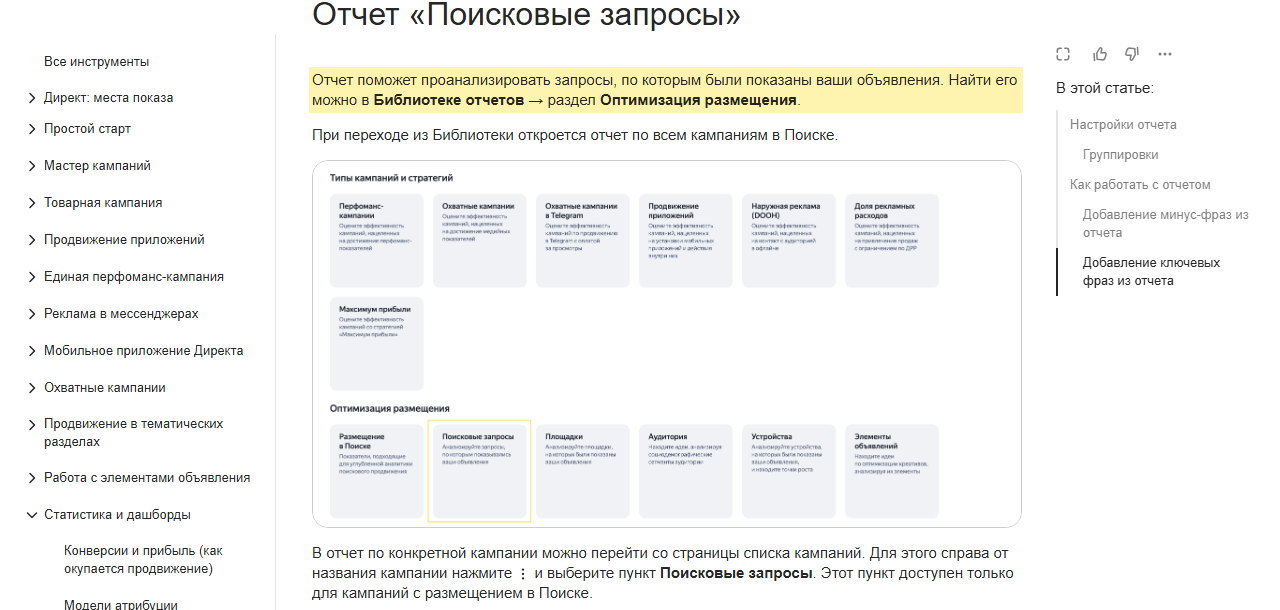The image size is (1280, 610).
Task: Expand chevron next to Продвижение приложений
Action: tap(32, 240)
